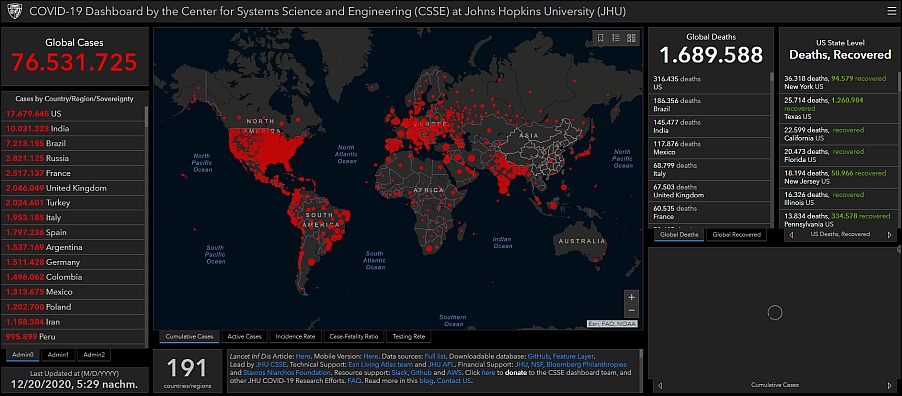The image size is (902, 396).
Task: Open the Global Recovered tab
Action: coord(736,235)
